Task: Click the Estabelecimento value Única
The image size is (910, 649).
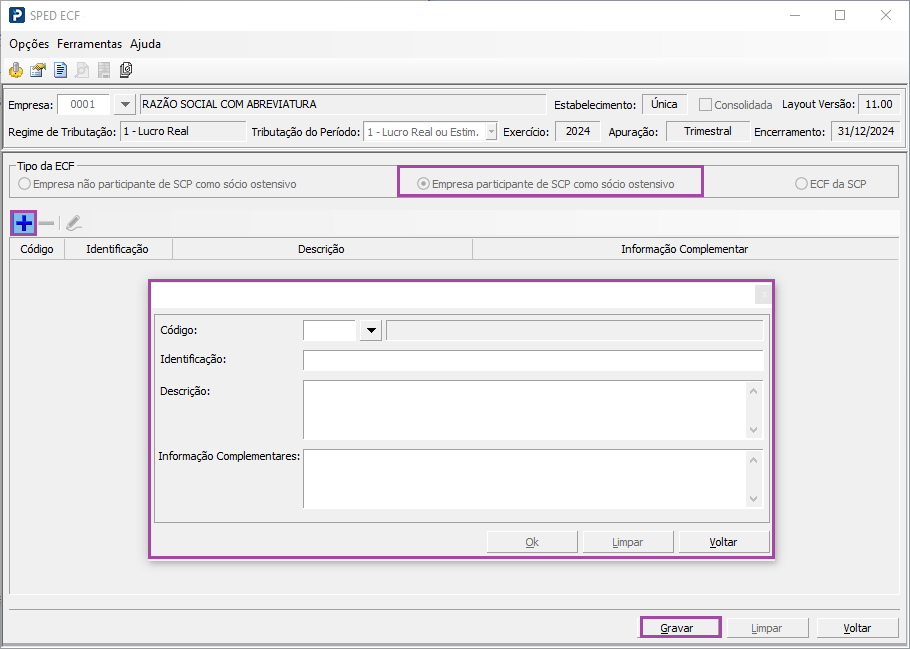Action: pyautogui.click(x=665, y=104)
